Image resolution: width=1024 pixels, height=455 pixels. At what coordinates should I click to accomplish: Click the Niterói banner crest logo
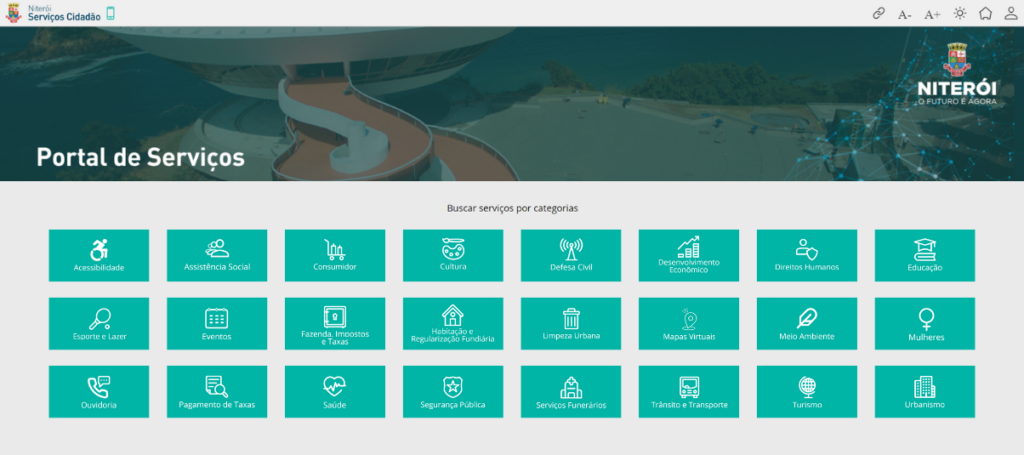pyautogui.click(x=957, y=74)
